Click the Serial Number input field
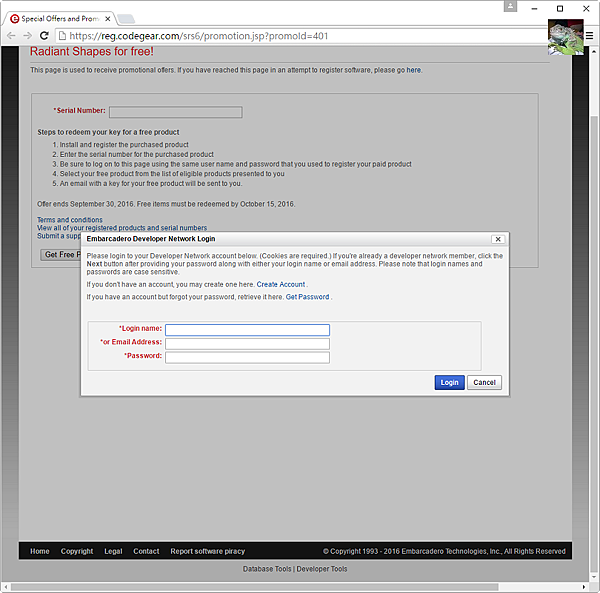Image resolution: width=600 pixels, height=593 pixels. pyautogui.click(x=176, y=112)
